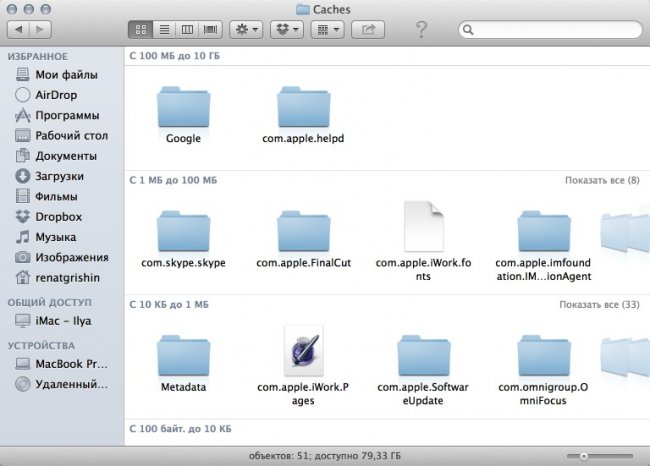Switch to list view in toolbar
This screenshot has width=650, height=466.
(x=162, y=30)
